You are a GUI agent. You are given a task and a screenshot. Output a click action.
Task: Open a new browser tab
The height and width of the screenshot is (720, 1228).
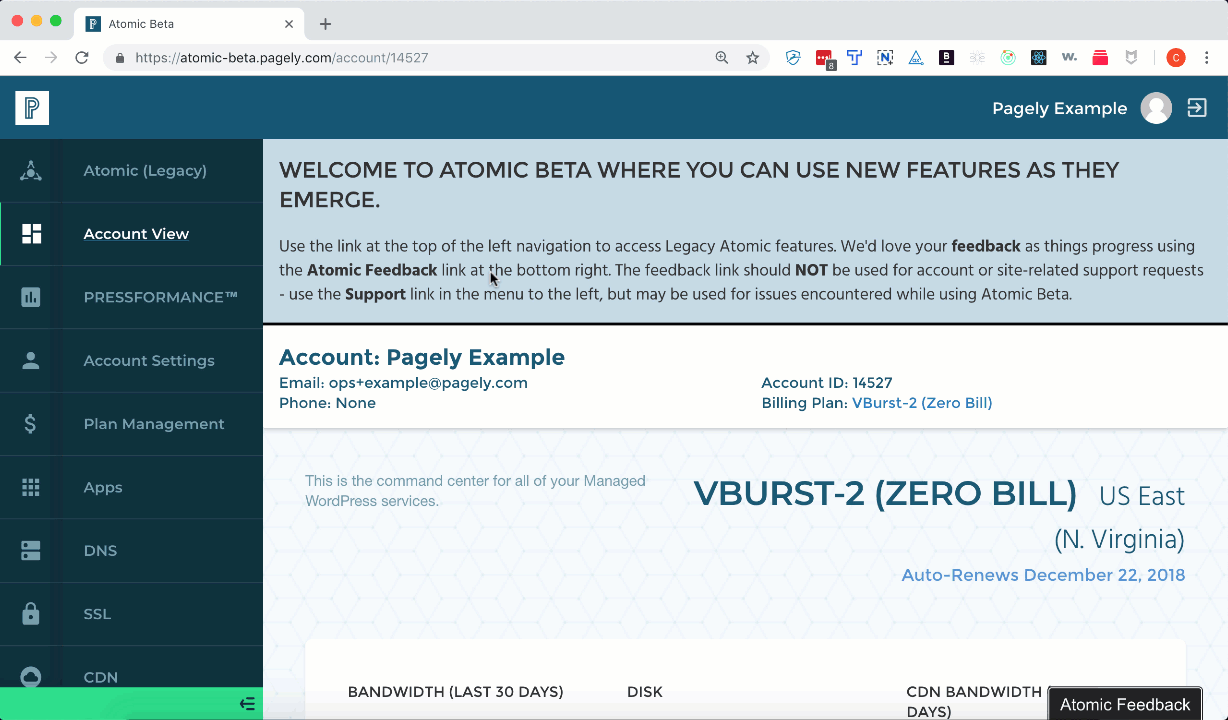click(325, 24)
